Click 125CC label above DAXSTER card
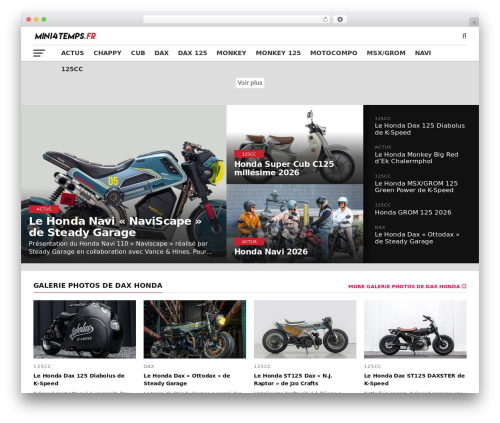 [x=373, y=366]
